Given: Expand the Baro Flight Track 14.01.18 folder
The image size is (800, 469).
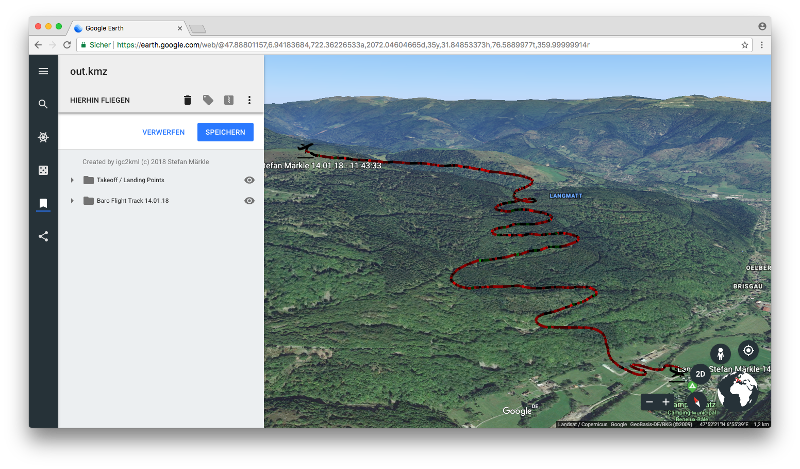Looking at the screenshot, I should coord(72,201).
